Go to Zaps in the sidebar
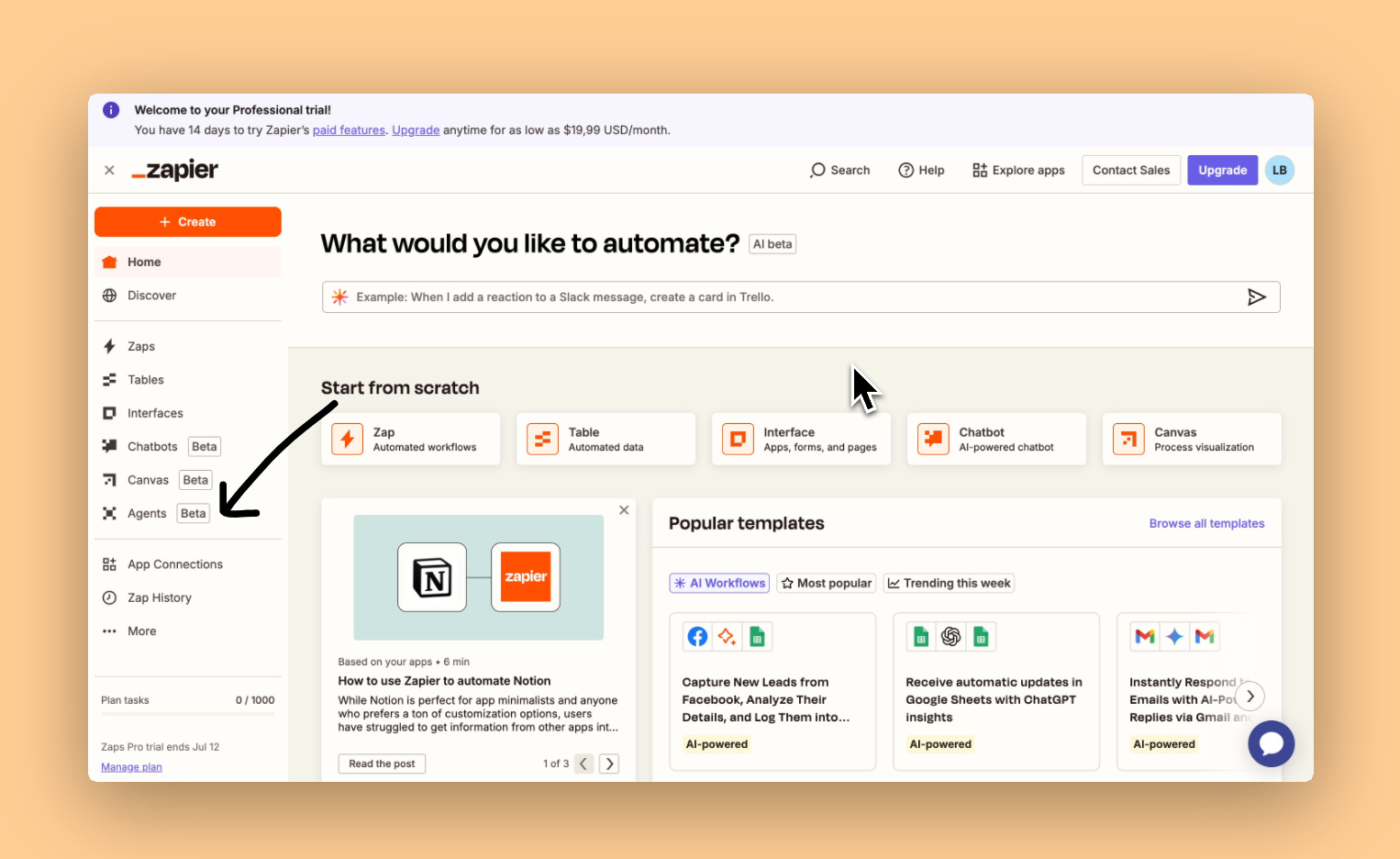Viewport: 1400px width, 859px height. point(188,346)
